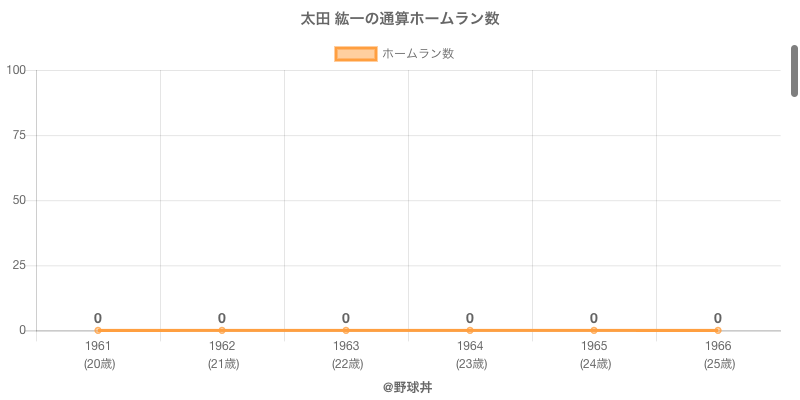Click the chart title 太田 紘一の通算ホームラン数

pos(400,19)
